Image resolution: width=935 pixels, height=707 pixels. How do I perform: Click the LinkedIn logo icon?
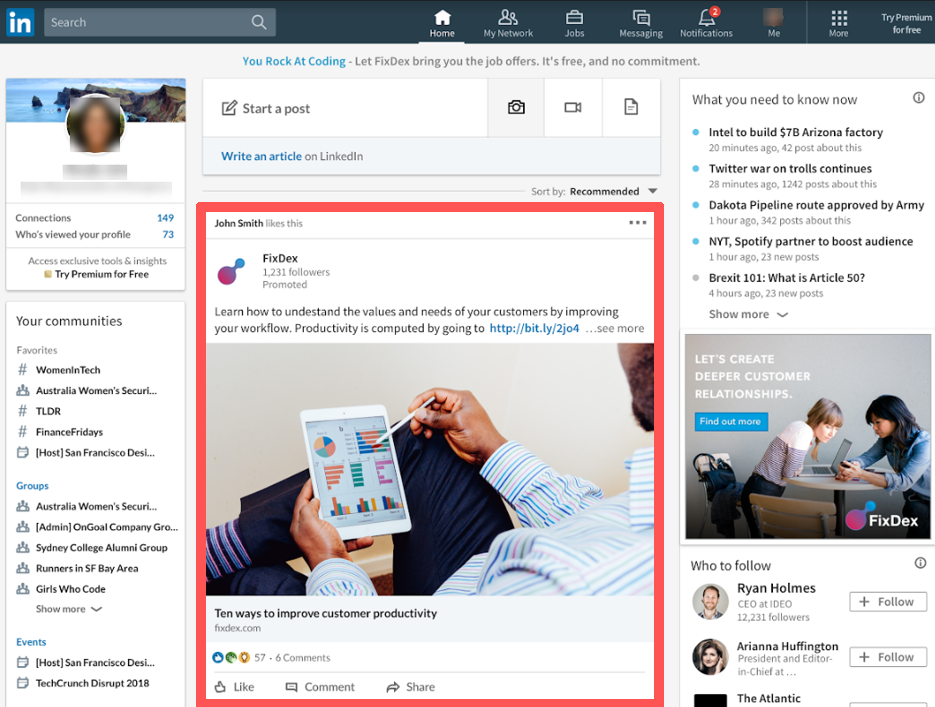coord(19,22)
